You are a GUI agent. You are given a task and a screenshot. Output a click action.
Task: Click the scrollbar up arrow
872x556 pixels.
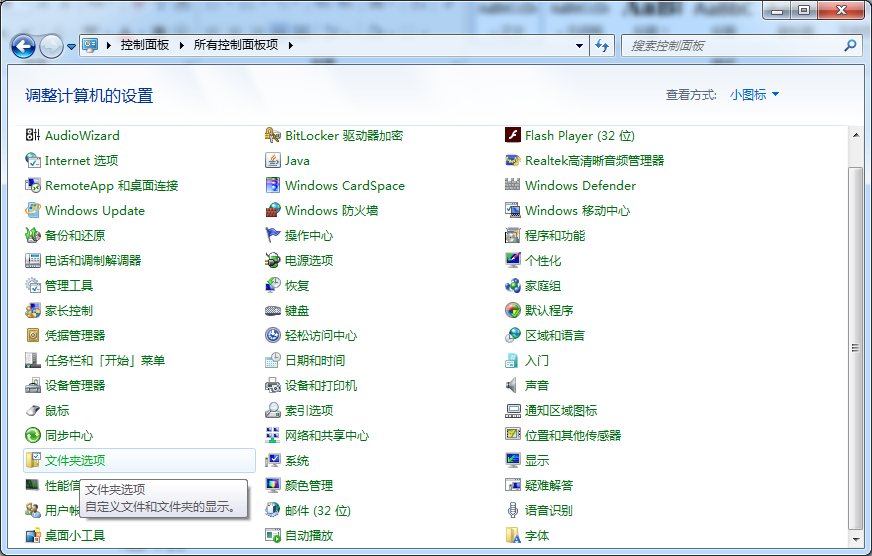click(856, 135)
